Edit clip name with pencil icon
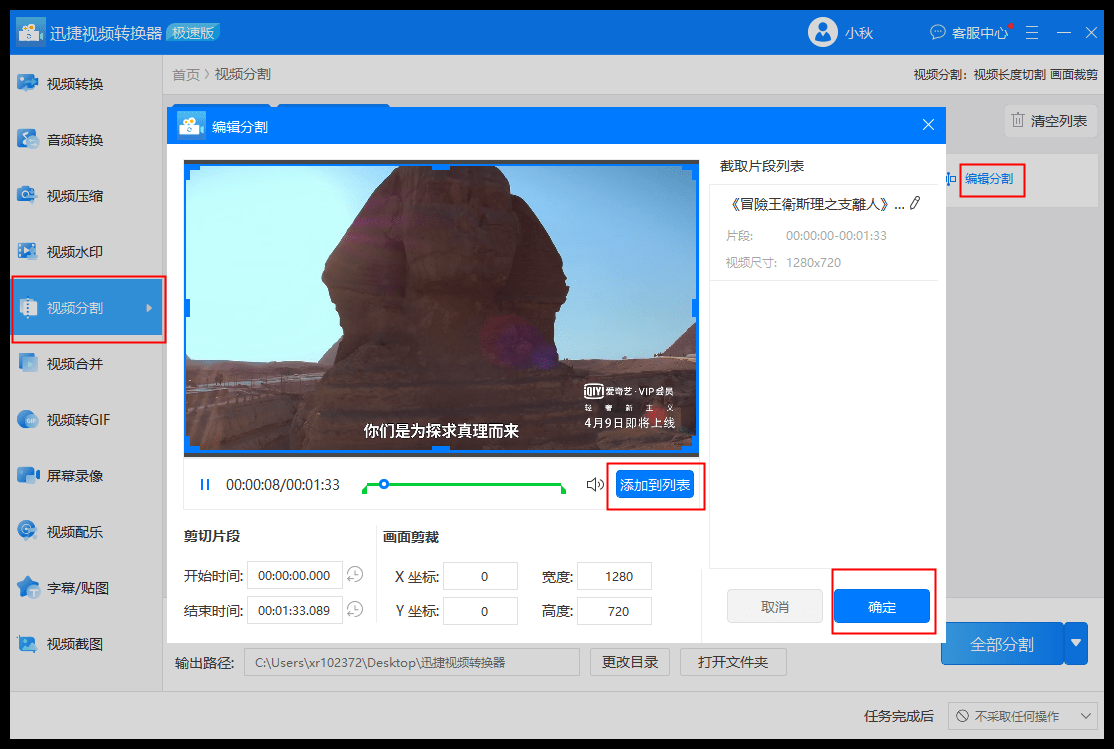The width and height of the screenshot is (1114, 749). click(x=915, y=204)
